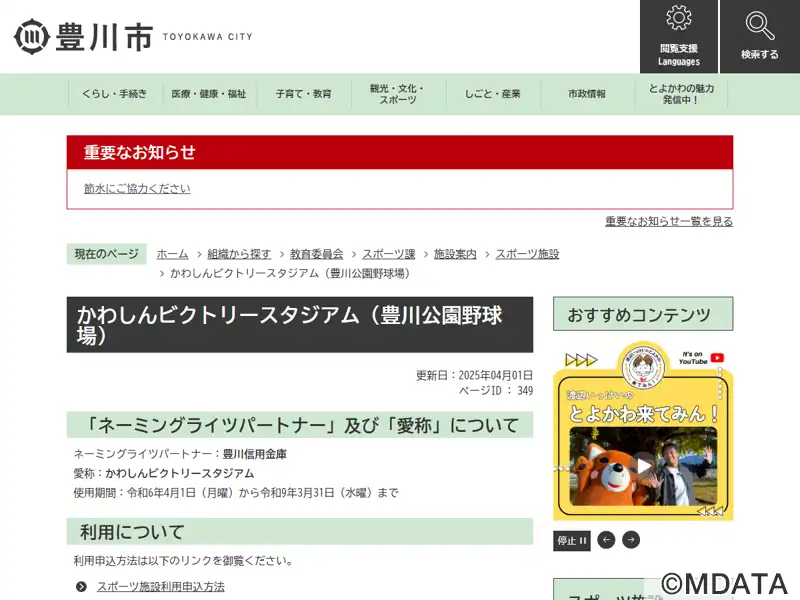
Task: Play the とよかわ来てみん video thumbnail
Action: click(x=643, y=466)
